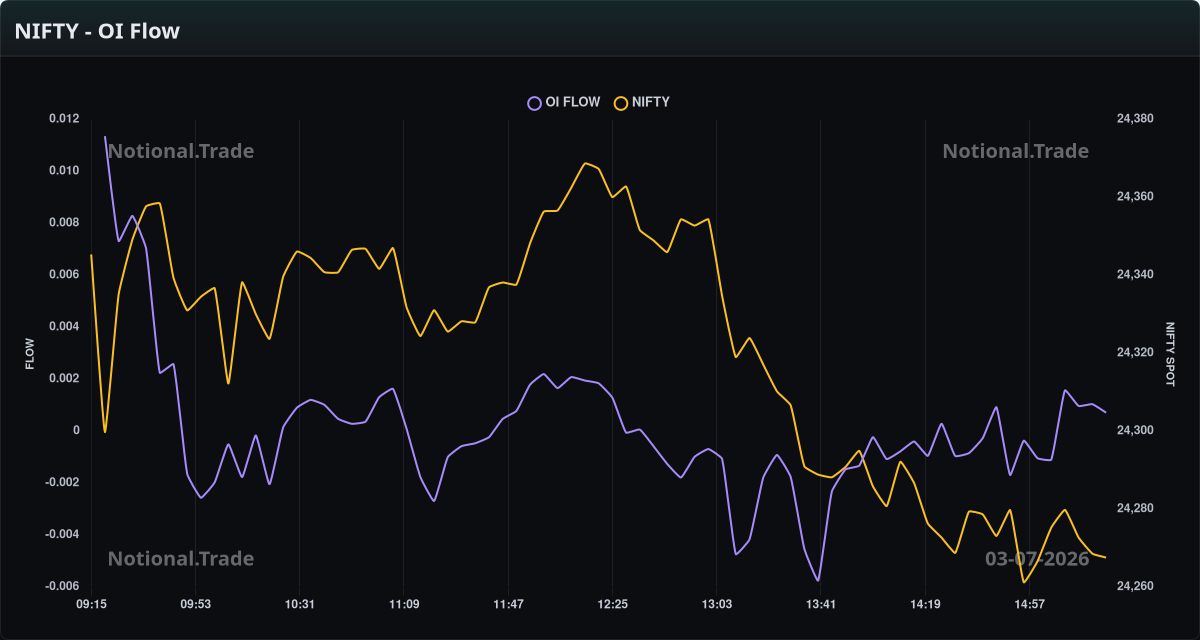Toggle the OI FLOW legend series
1200x640 pixels.
click(x=564, y=102)
